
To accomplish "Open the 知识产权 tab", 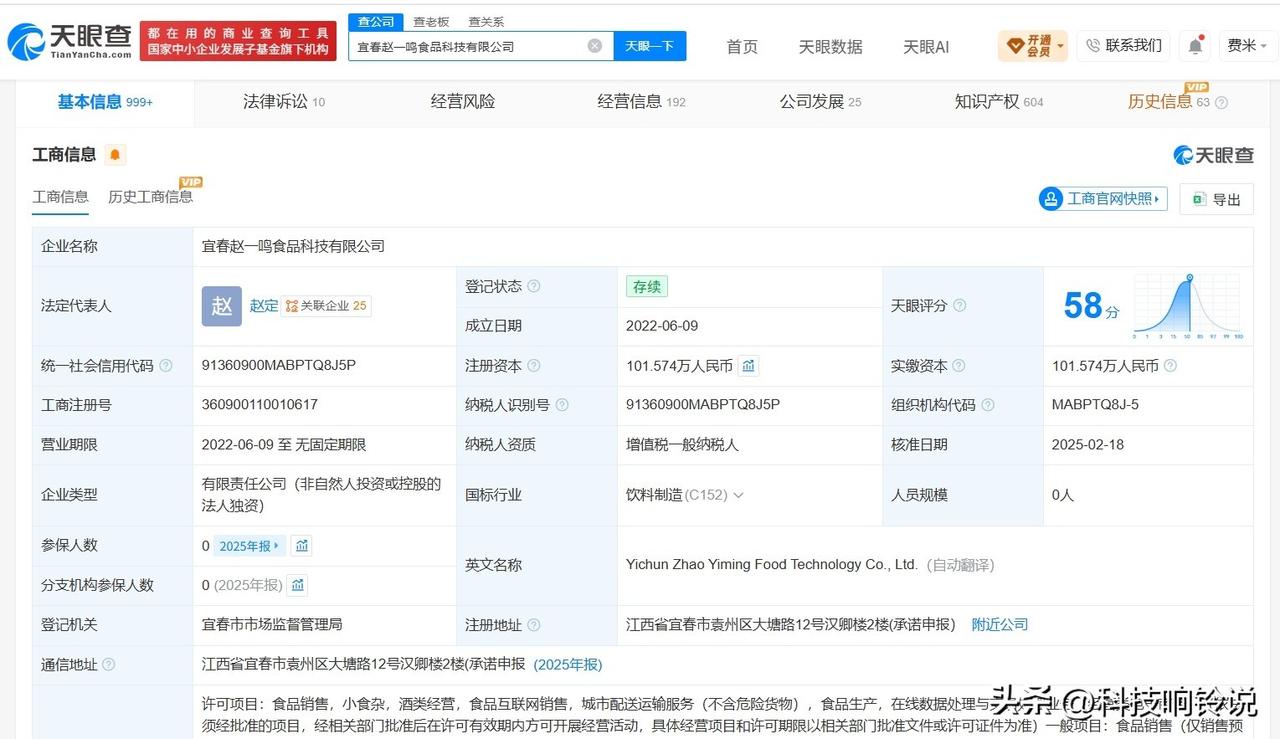I will pos(999,102).
